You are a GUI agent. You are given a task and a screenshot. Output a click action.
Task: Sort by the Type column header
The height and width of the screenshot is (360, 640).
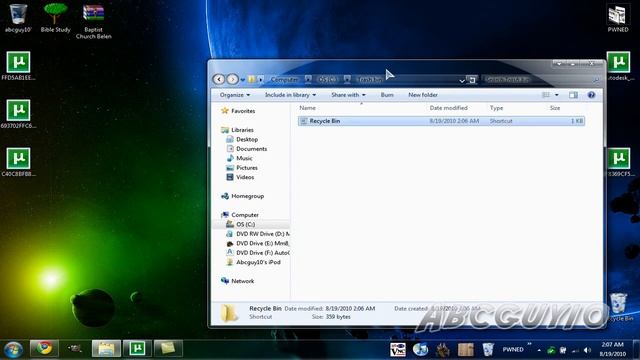pos(496,108)
